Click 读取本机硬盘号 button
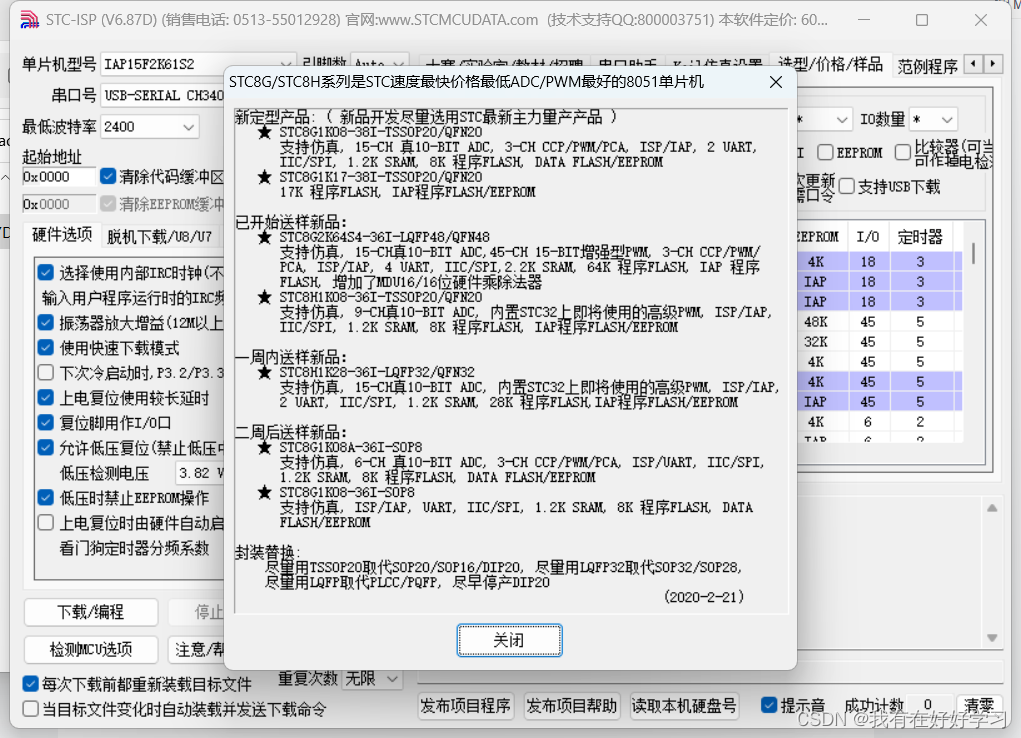 pos(684,706)
